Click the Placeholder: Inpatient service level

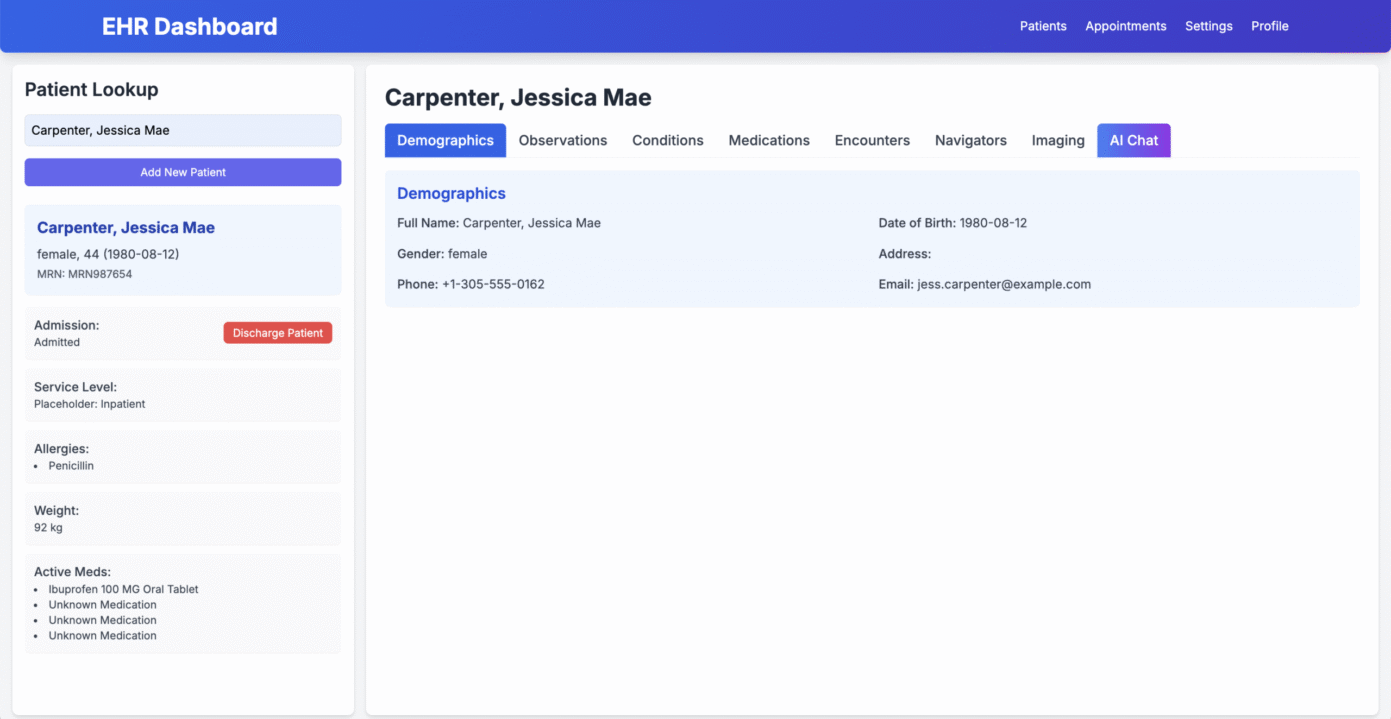[90, 404]
